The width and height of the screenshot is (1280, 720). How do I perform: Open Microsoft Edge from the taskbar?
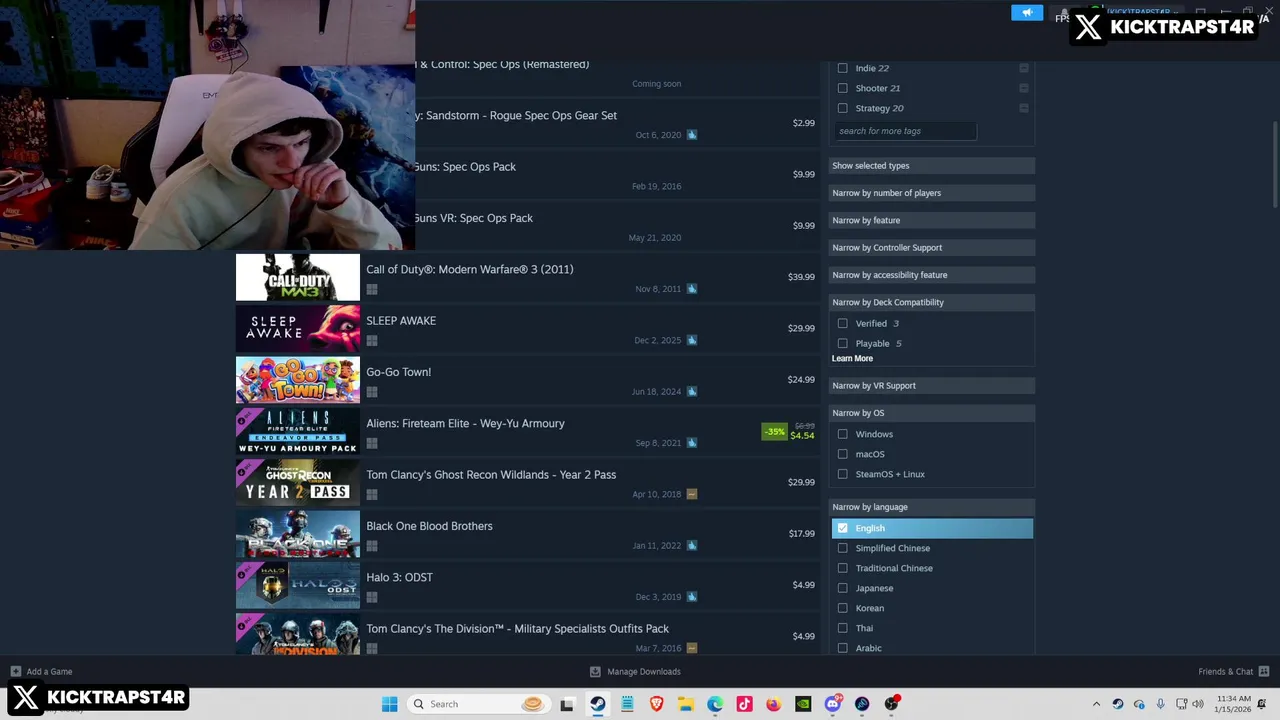(715, 704)
